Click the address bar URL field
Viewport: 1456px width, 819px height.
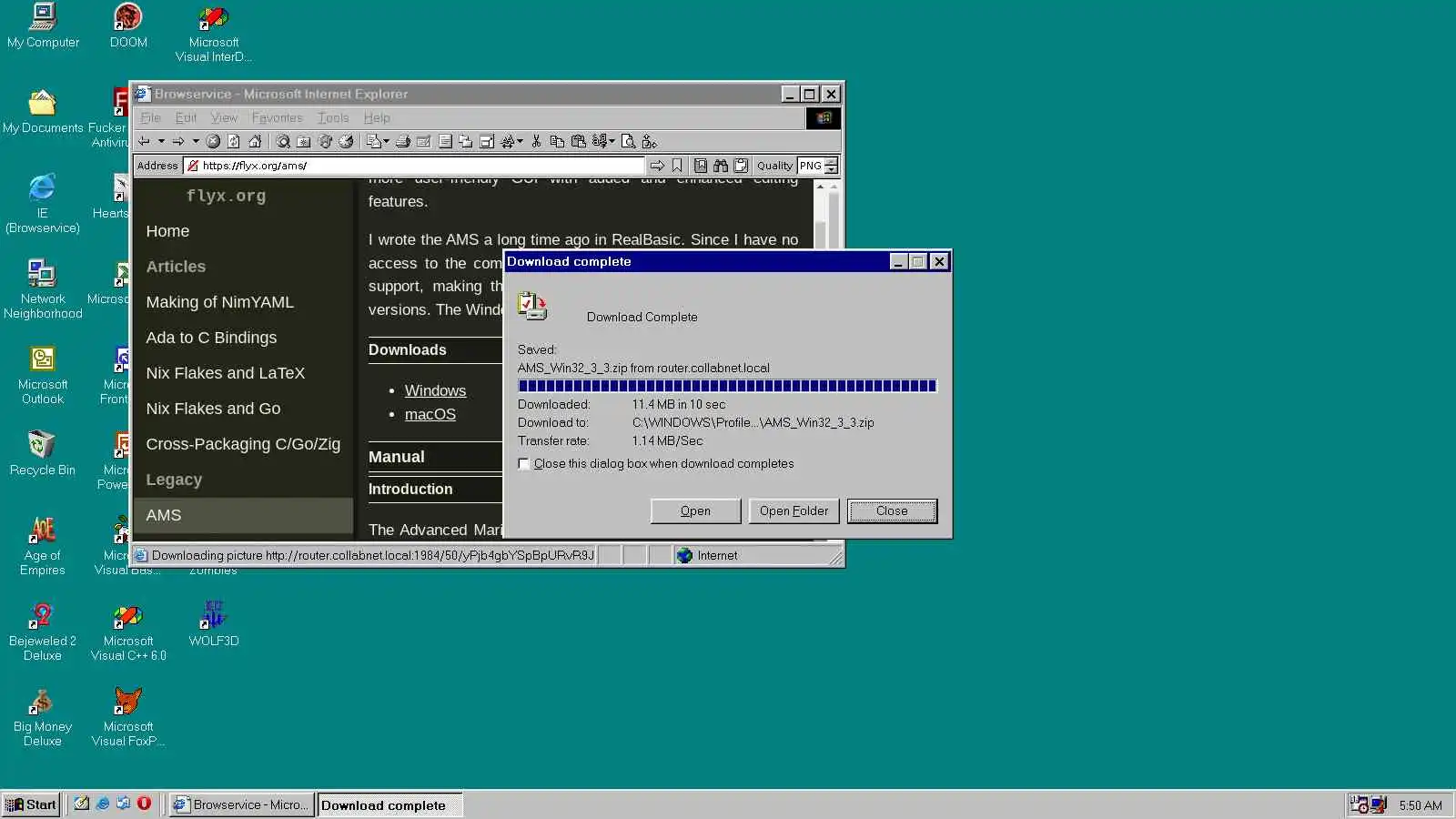[414, 166]
